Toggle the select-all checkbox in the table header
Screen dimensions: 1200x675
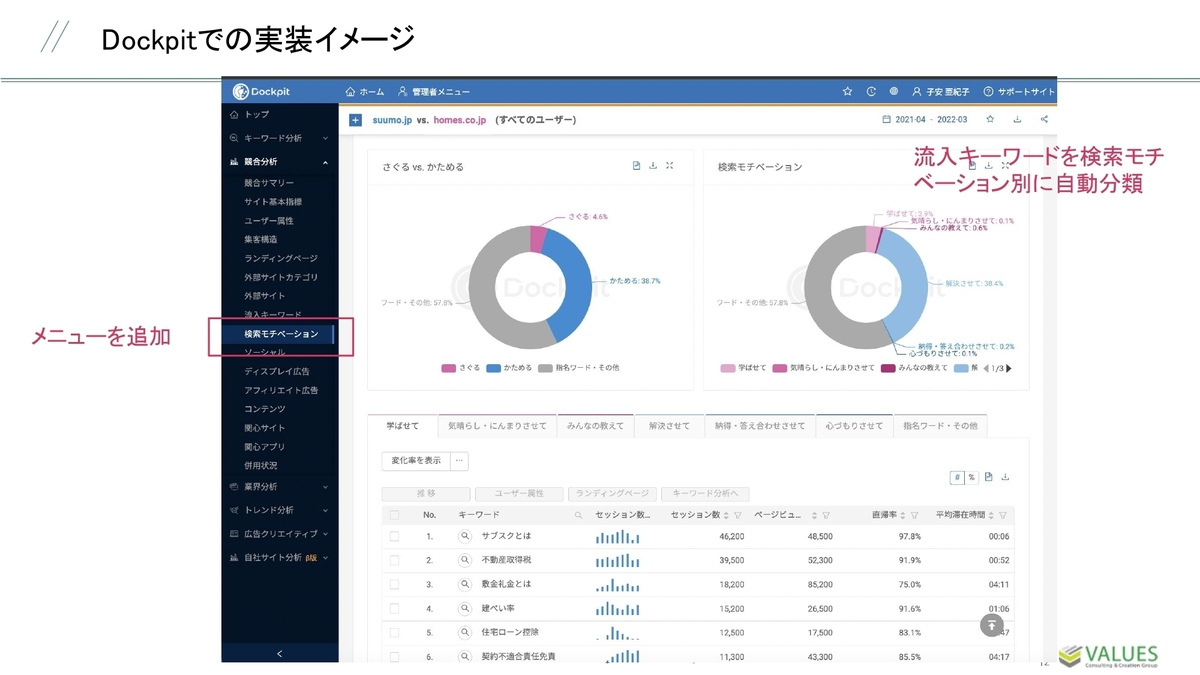(x=393, y=515)
